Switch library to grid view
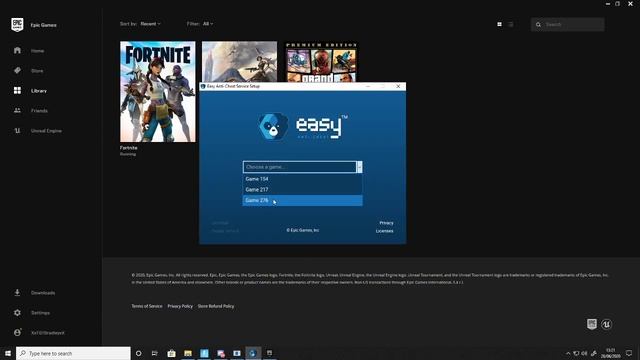Screen dimensions: 640x360 pos(499,24)
